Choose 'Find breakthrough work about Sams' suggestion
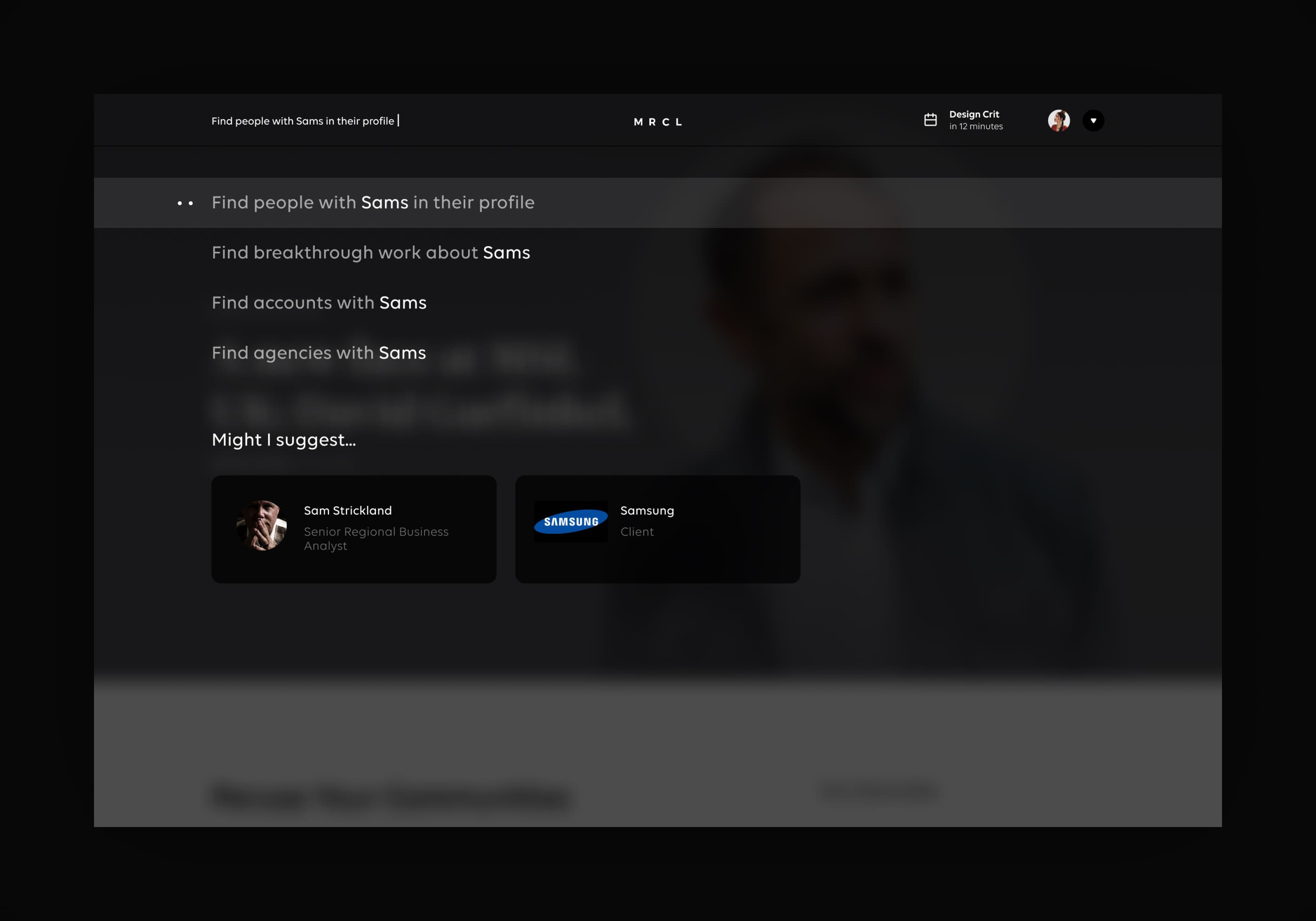1316x921 pixels. [x=370, y=252]
